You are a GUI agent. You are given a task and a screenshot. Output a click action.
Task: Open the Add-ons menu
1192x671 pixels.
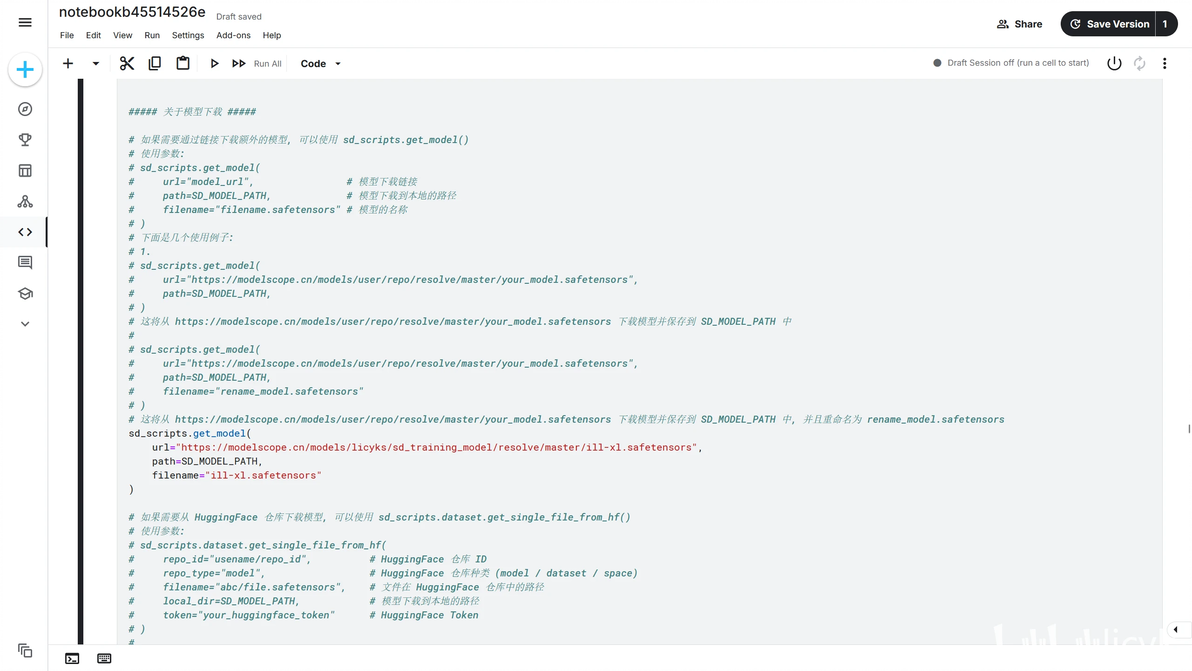pos(233,35)
